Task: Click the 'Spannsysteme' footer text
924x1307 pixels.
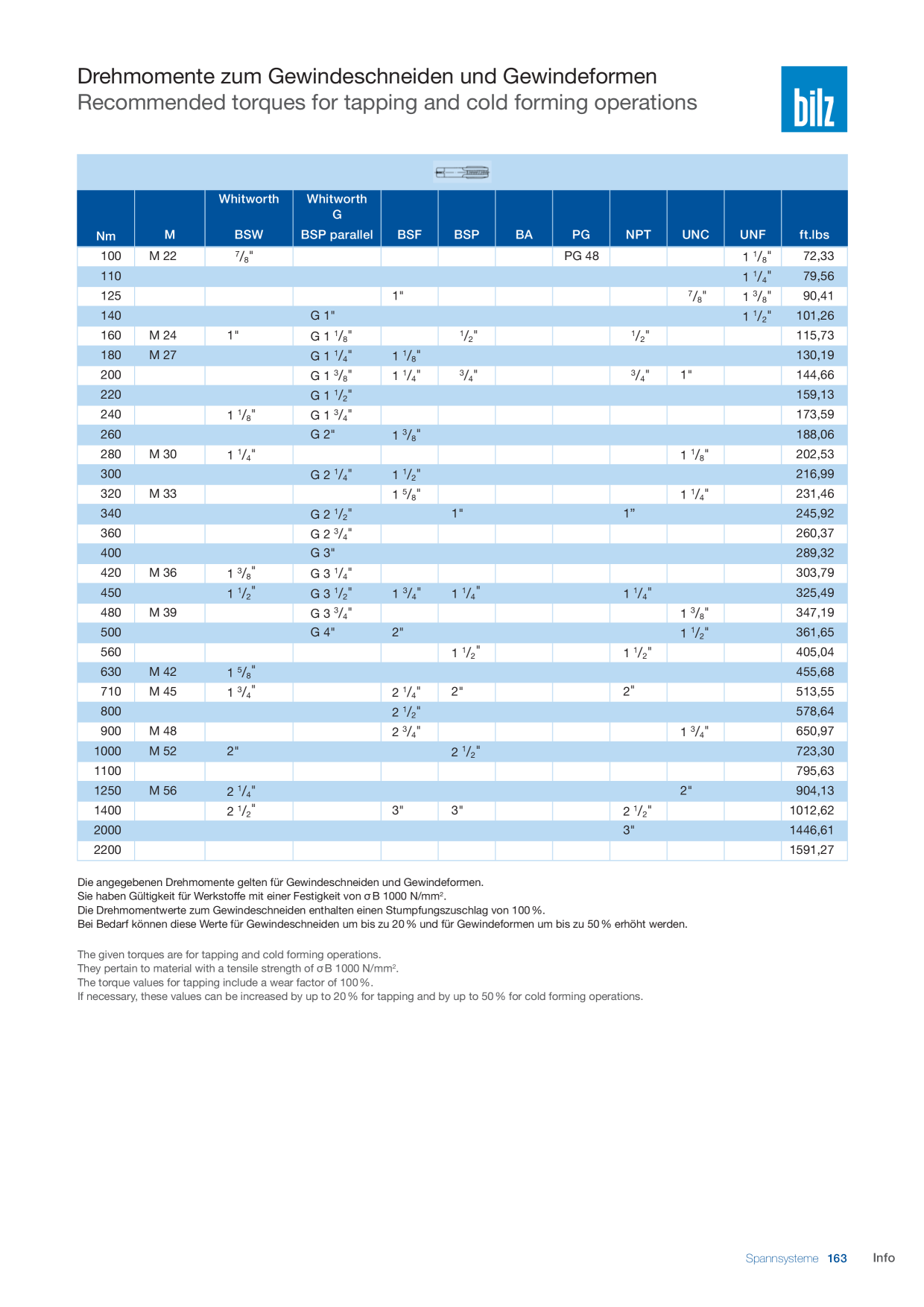Action: click(782, 1259)
